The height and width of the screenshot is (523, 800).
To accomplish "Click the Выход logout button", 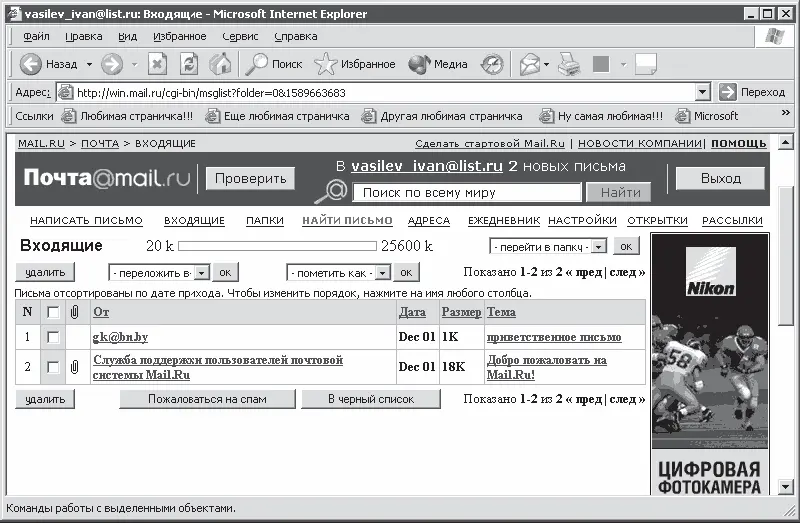I will [x=720, y=179].
